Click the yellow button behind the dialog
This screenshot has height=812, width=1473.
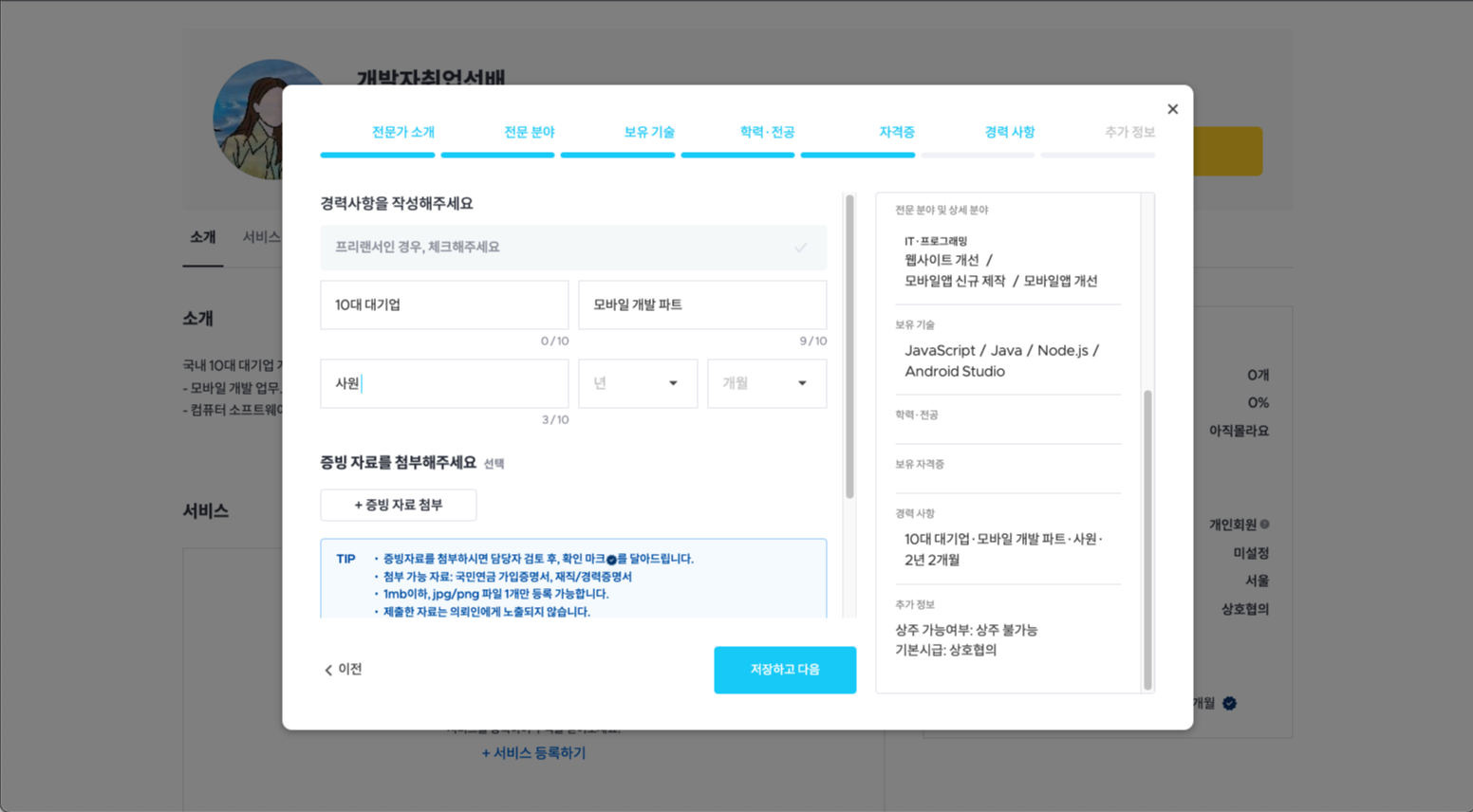(1227, 151)
